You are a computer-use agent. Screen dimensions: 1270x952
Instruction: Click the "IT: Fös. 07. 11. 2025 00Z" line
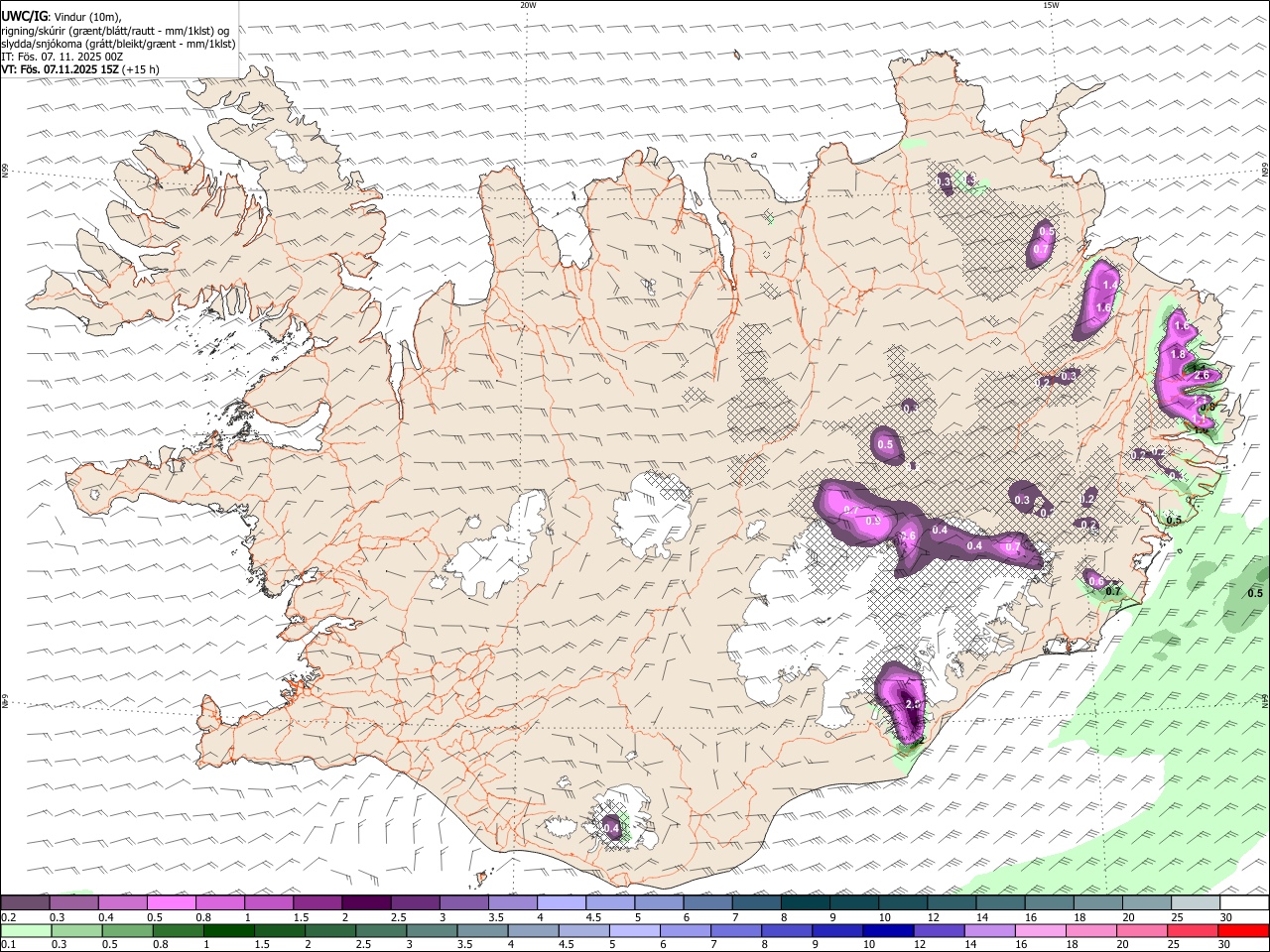tap(63, 57)
